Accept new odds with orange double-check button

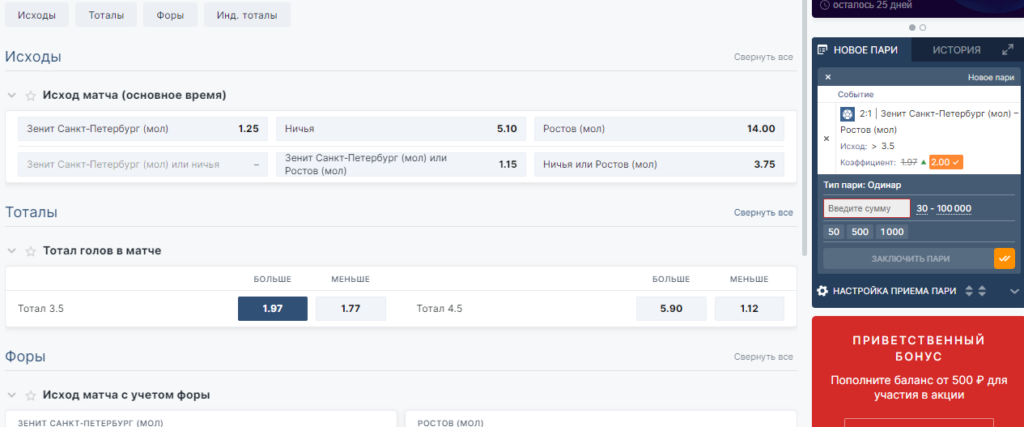[x=1004, y=259]
